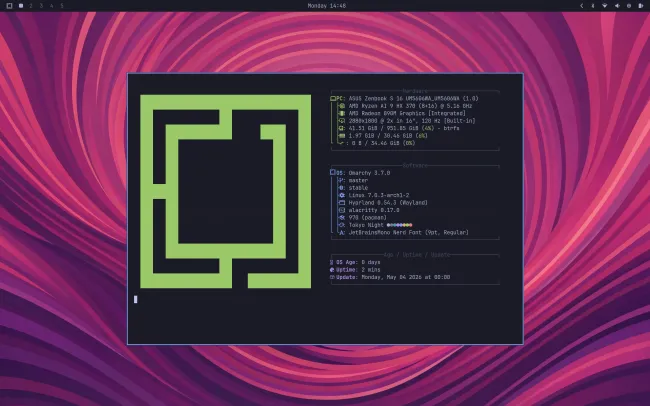Click the calendar icon beside Update
The height and width of the screenshot is (406, 650).
point(332,277)
